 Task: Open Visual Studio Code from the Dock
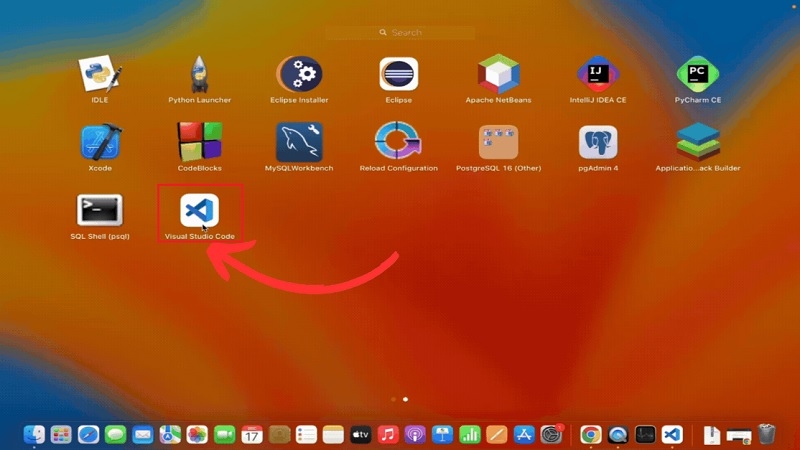(x=672, y=435)
